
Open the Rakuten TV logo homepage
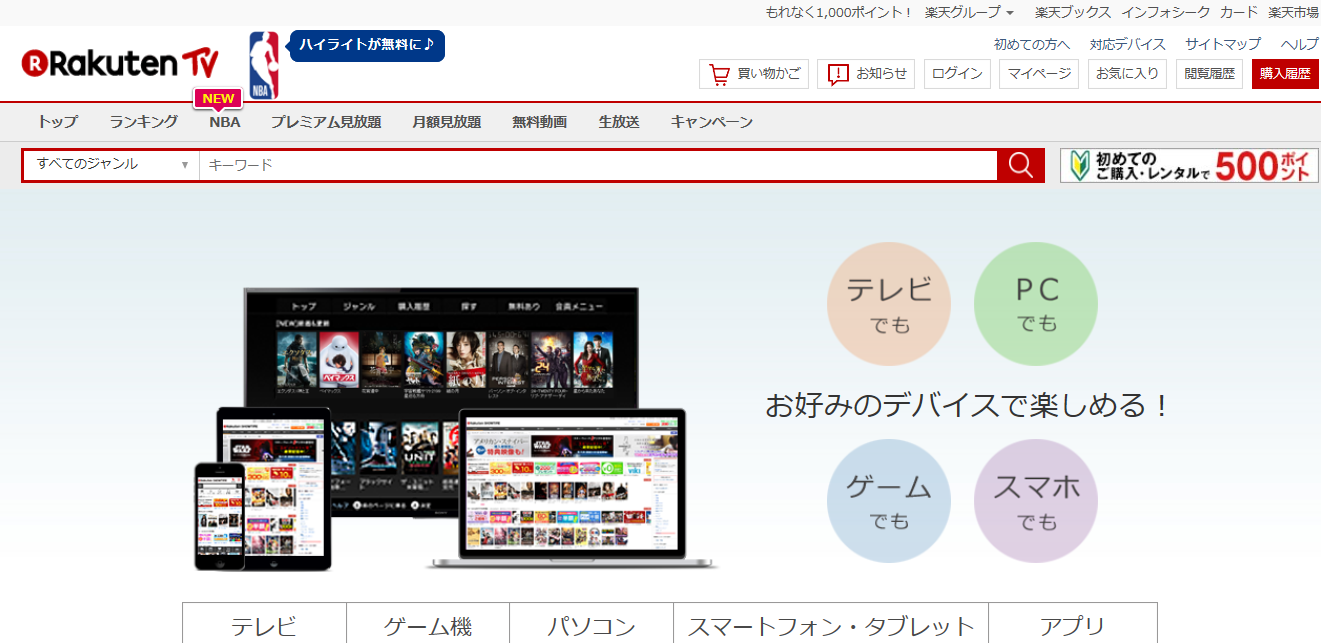click(x=120, y=64)
